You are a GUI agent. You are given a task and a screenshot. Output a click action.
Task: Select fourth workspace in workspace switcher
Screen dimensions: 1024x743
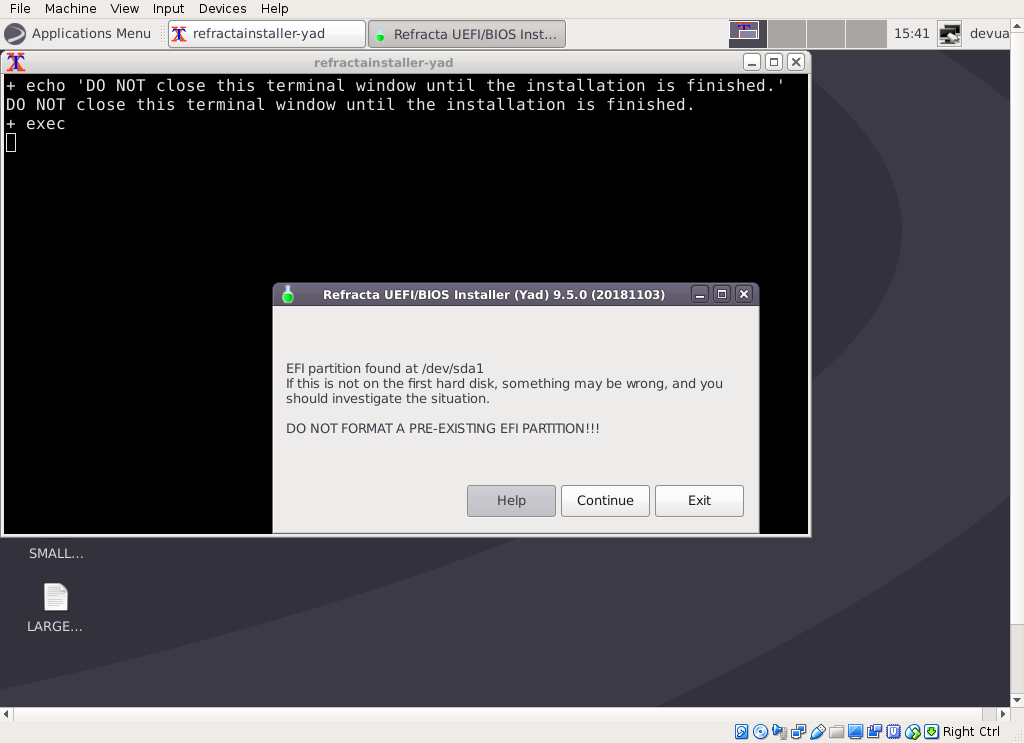[866, 34]
